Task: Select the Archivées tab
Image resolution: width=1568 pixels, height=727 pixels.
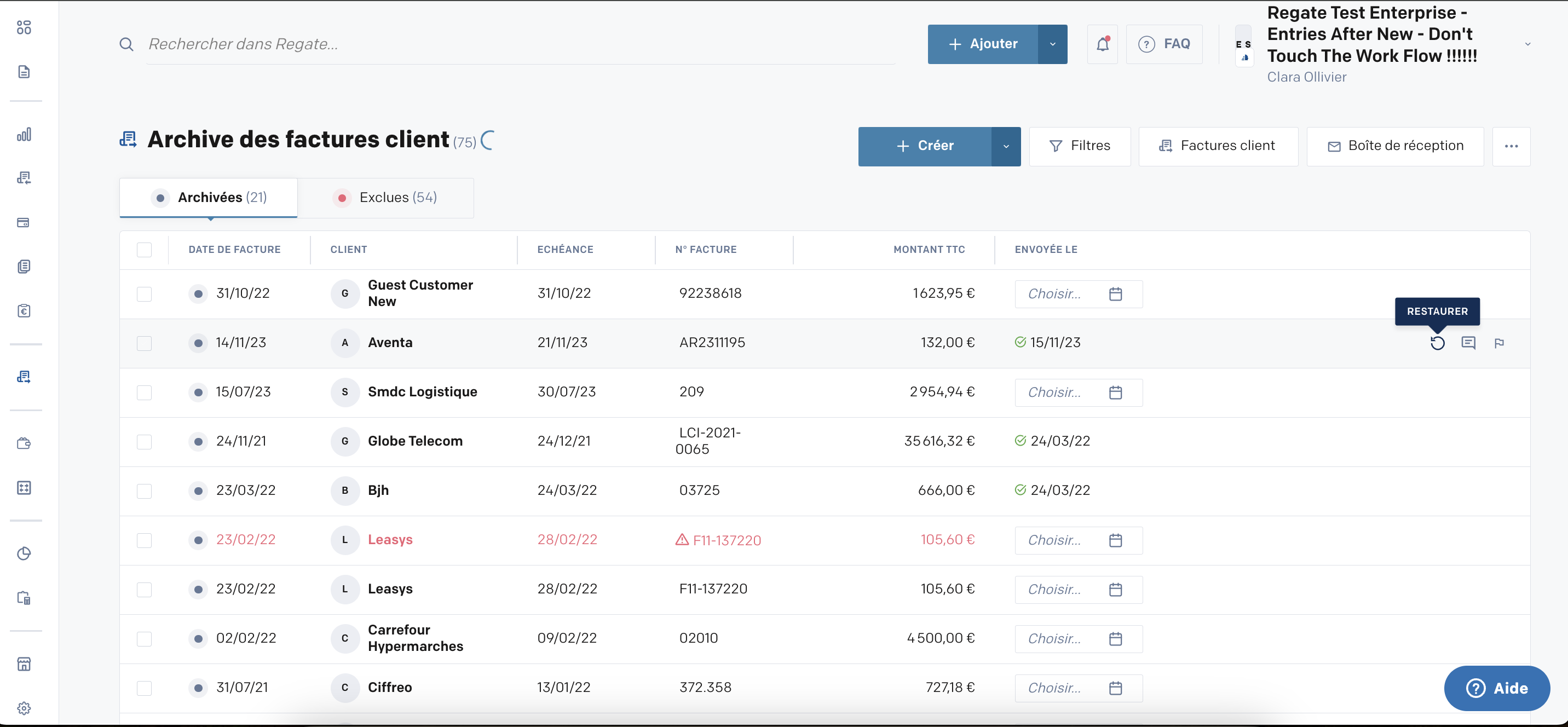Action: click(x=208, y=198)
